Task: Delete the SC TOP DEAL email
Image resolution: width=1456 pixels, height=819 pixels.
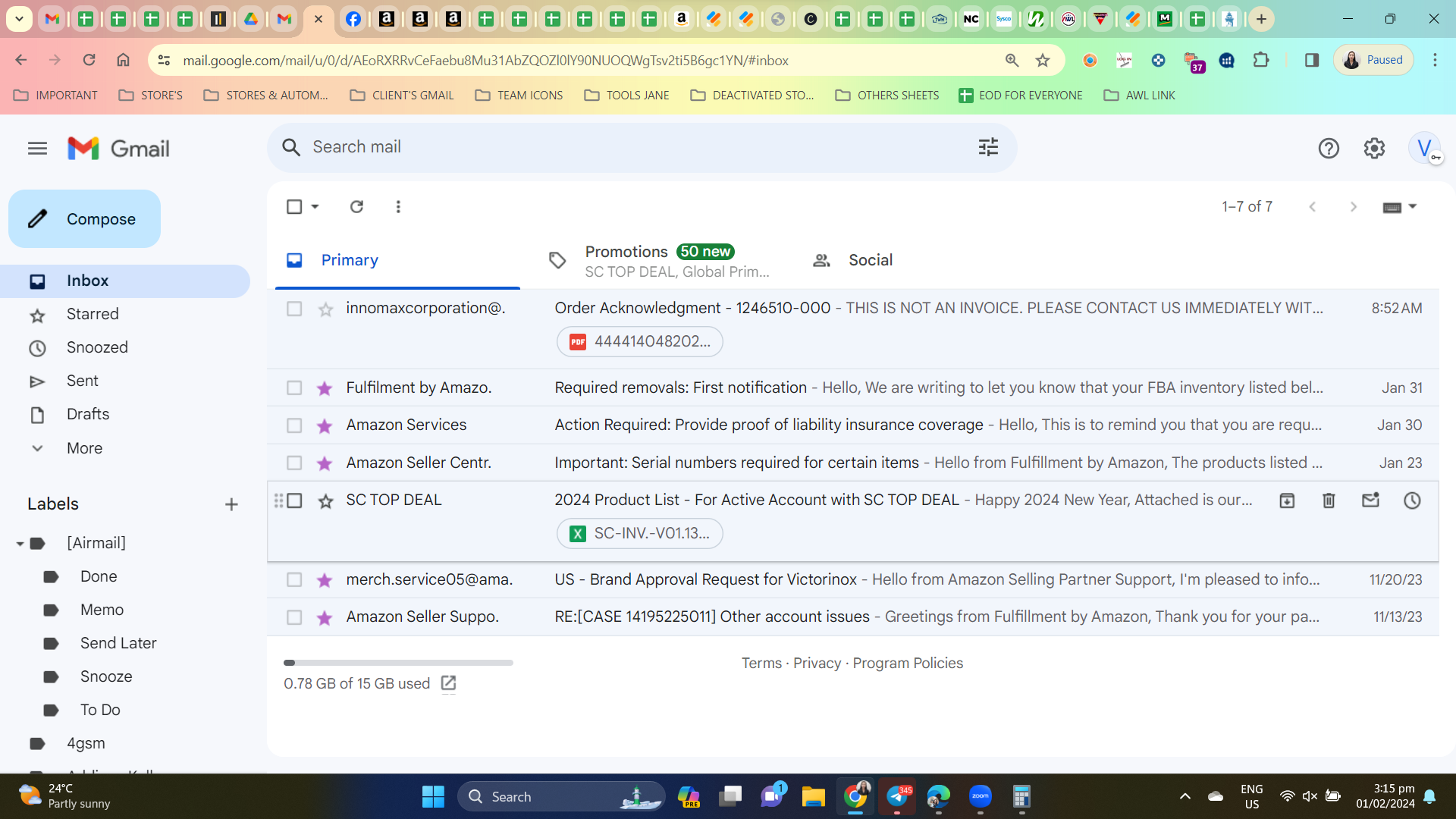Action: (1329, 500)
